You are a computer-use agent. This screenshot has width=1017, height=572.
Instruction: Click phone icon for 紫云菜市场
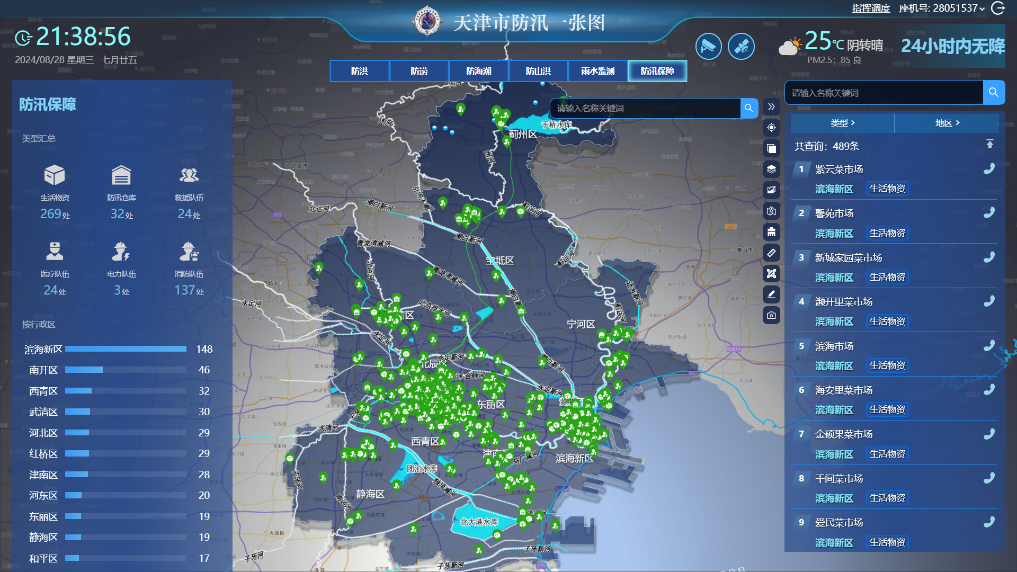[x=989, y=168]
